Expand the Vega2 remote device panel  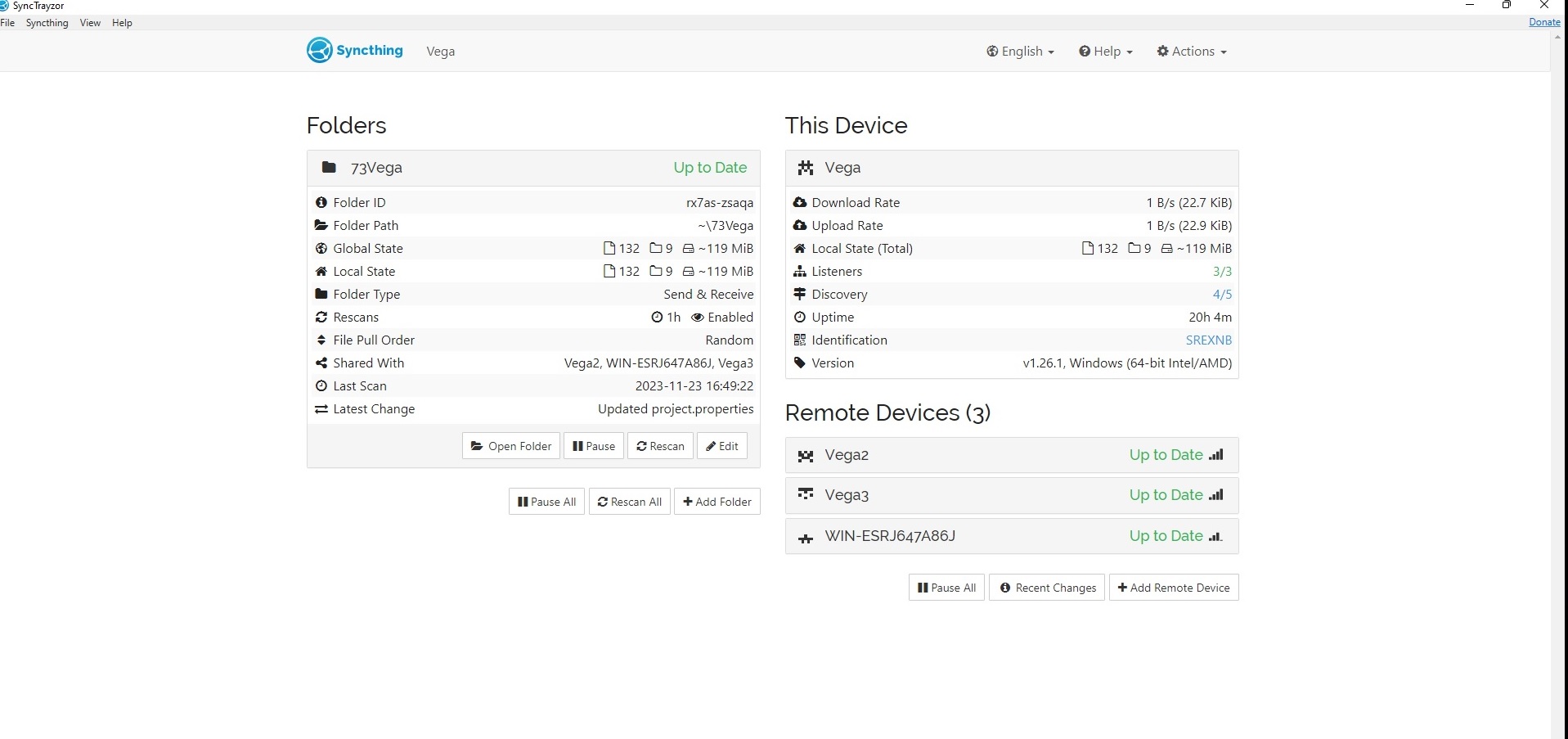click(x=1012, y=455)
